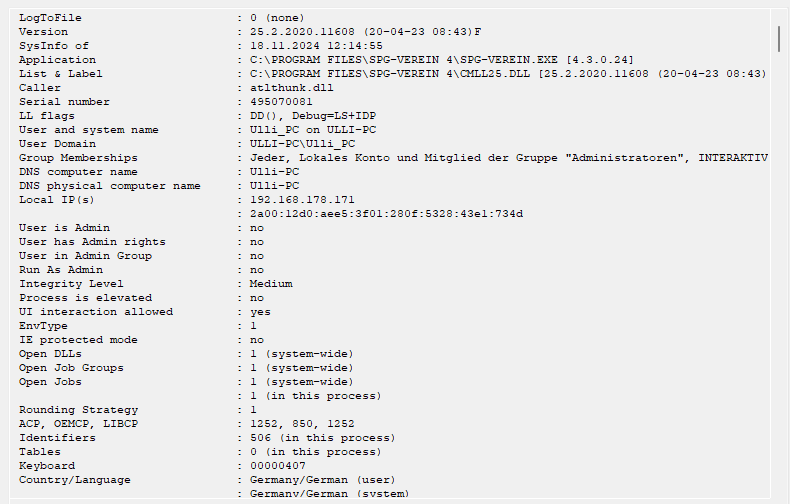Click the Keyboard value 00000407
The width and height of the screenshot is (790, 504).
pos(278,466)
